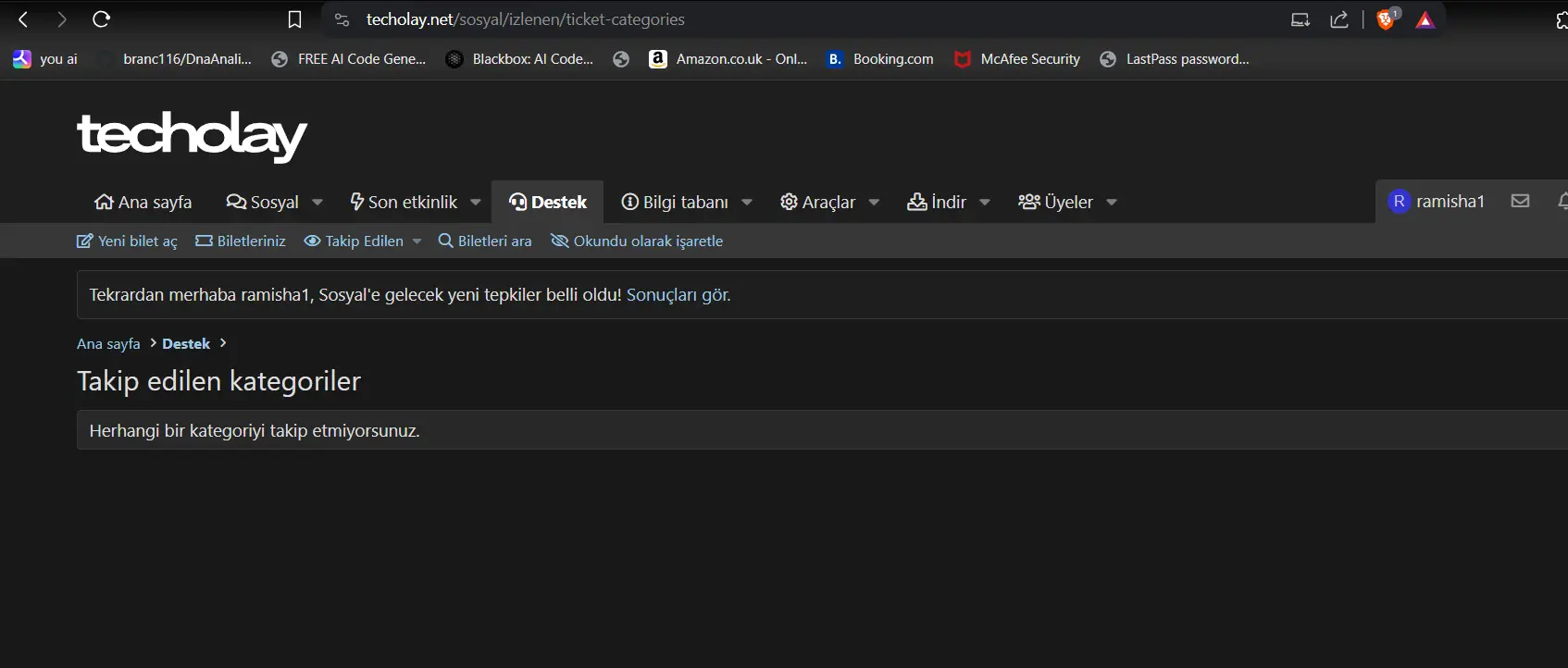
Task: Open the Araçlar nav item
Action: point(818,202)
